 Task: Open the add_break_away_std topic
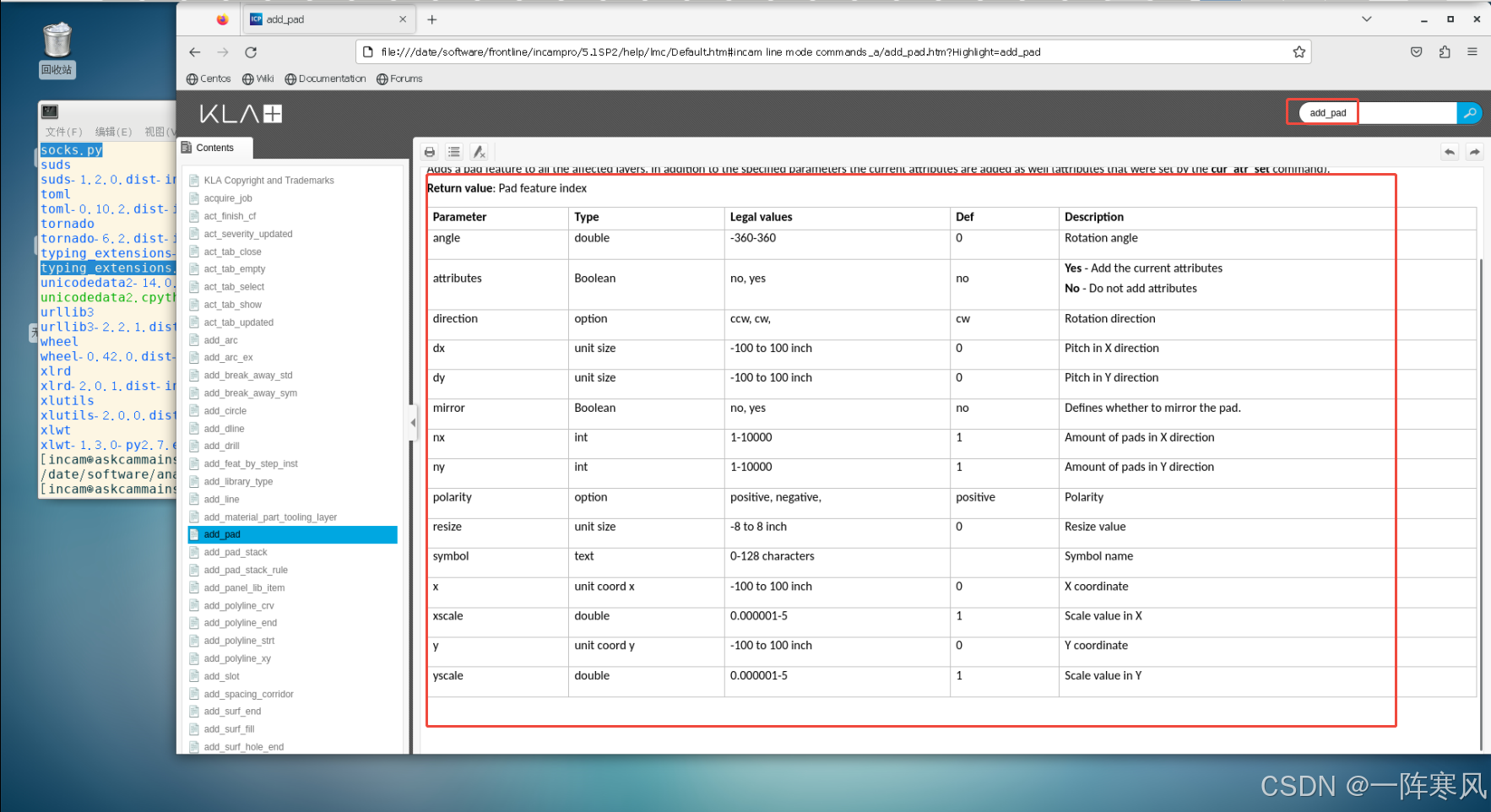point(248,376)
